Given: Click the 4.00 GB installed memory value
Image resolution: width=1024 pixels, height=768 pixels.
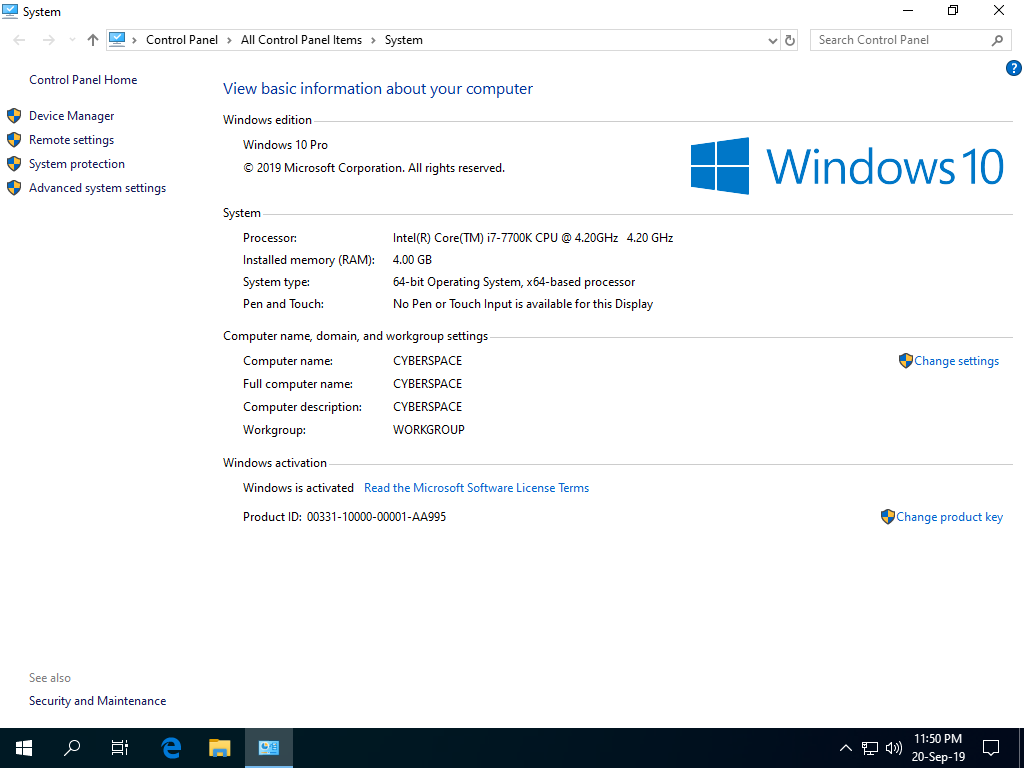Looking at the screenshot, I should coord(412,260).
